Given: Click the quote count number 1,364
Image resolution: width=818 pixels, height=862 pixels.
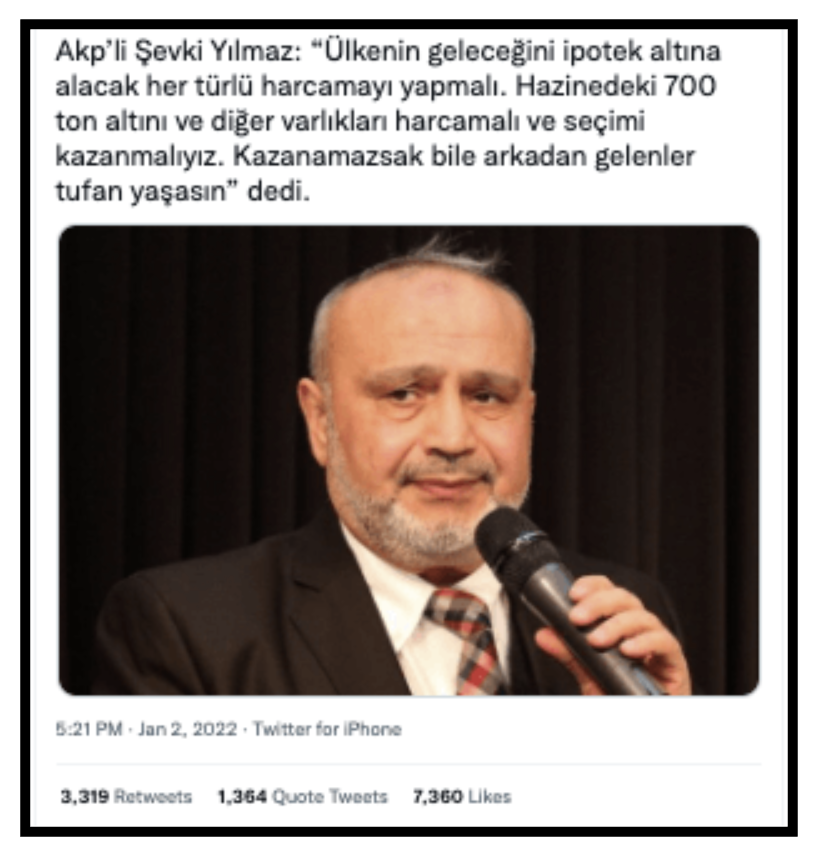Looking at the screenshot, I should pos(242,797).
